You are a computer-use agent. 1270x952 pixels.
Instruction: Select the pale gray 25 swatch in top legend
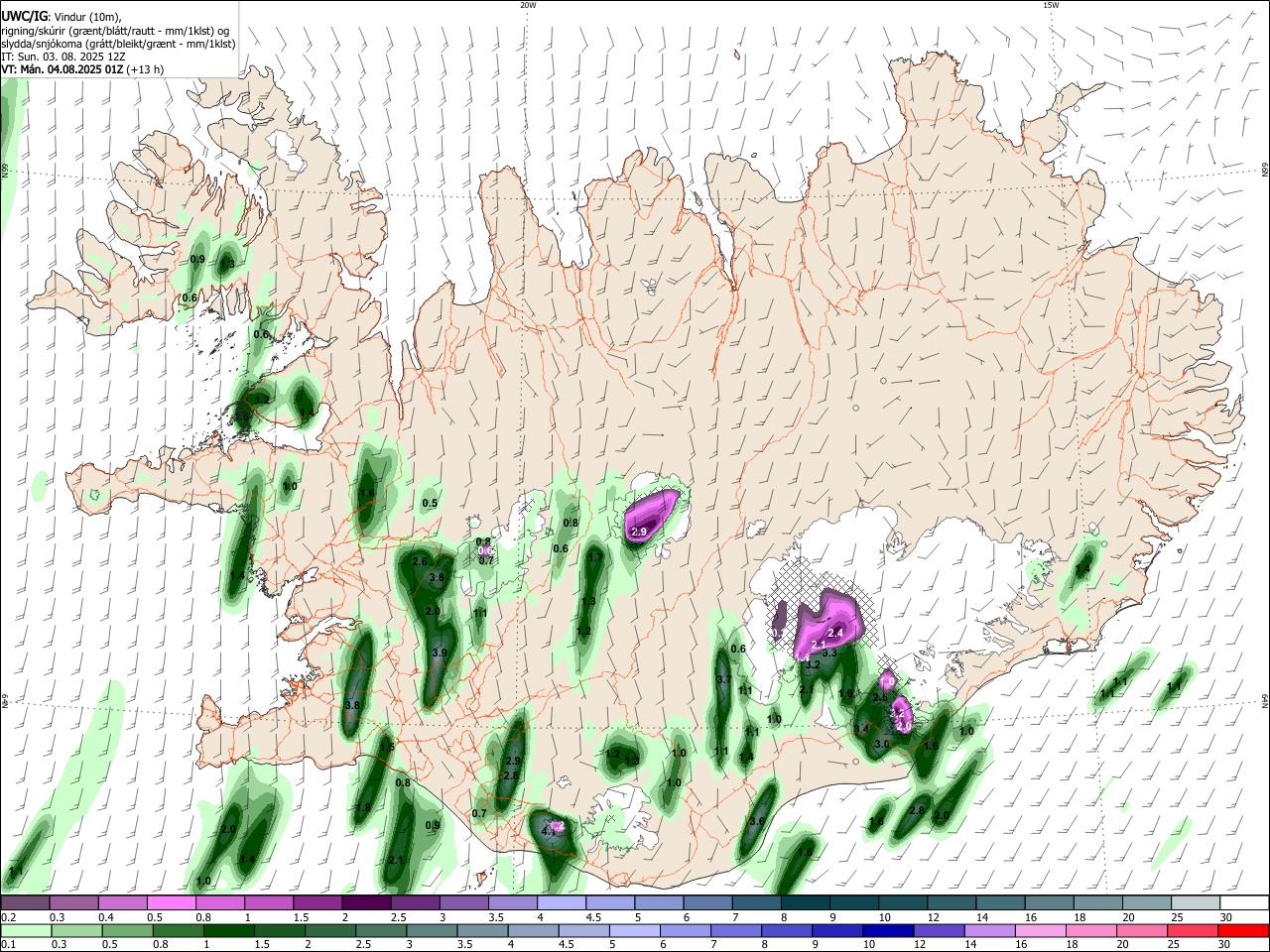(x=1196, y=903)
